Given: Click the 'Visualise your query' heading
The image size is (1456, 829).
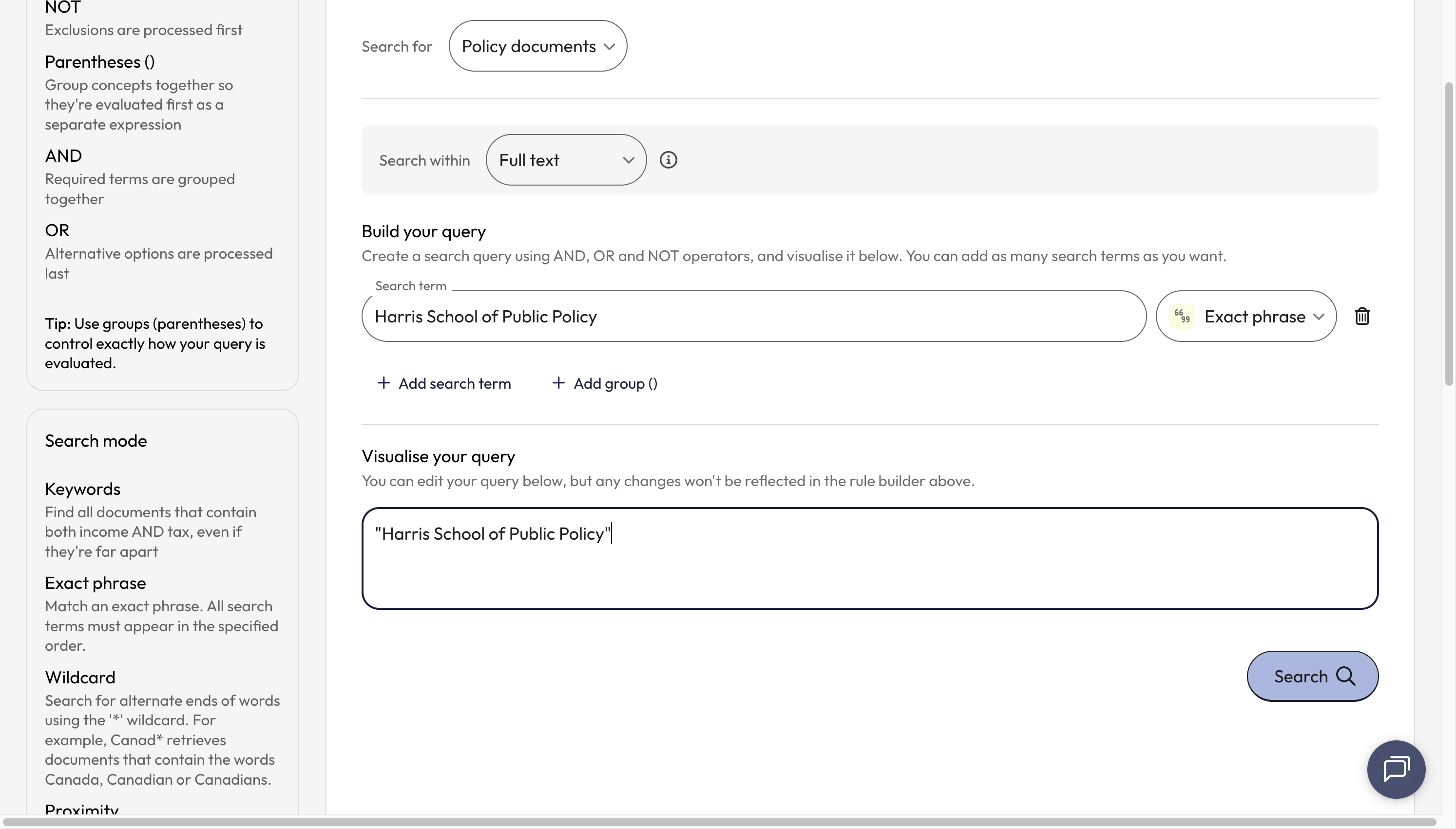Looking at the screenshot, I should pyautogui.click(x=439, y=457).
